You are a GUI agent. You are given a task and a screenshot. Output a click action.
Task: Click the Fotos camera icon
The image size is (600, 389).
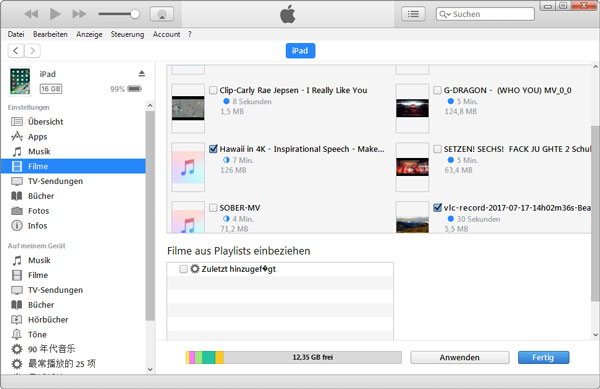click(16, 211)
